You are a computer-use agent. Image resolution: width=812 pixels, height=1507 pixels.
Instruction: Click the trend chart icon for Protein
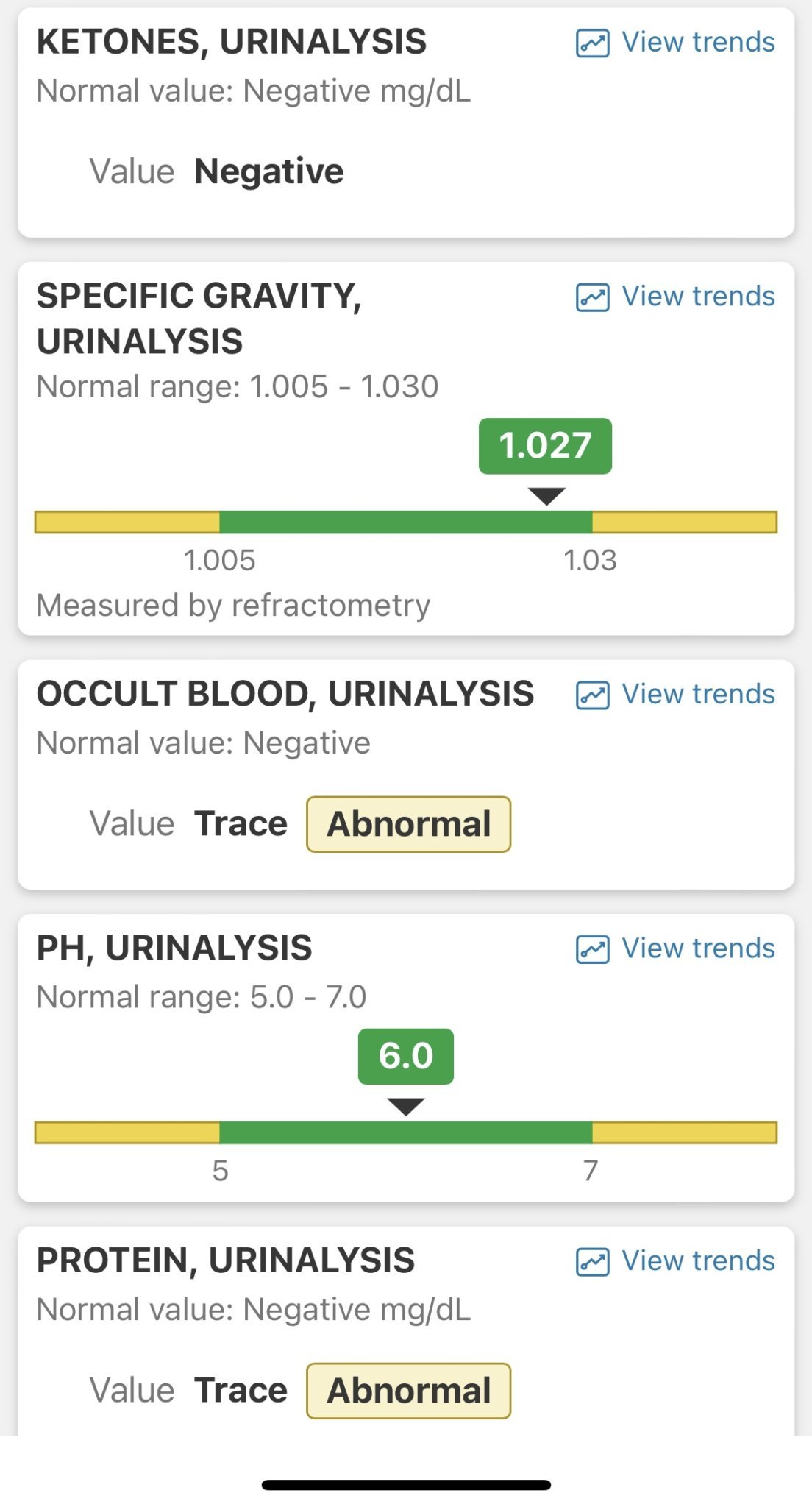coord(592,1262)
